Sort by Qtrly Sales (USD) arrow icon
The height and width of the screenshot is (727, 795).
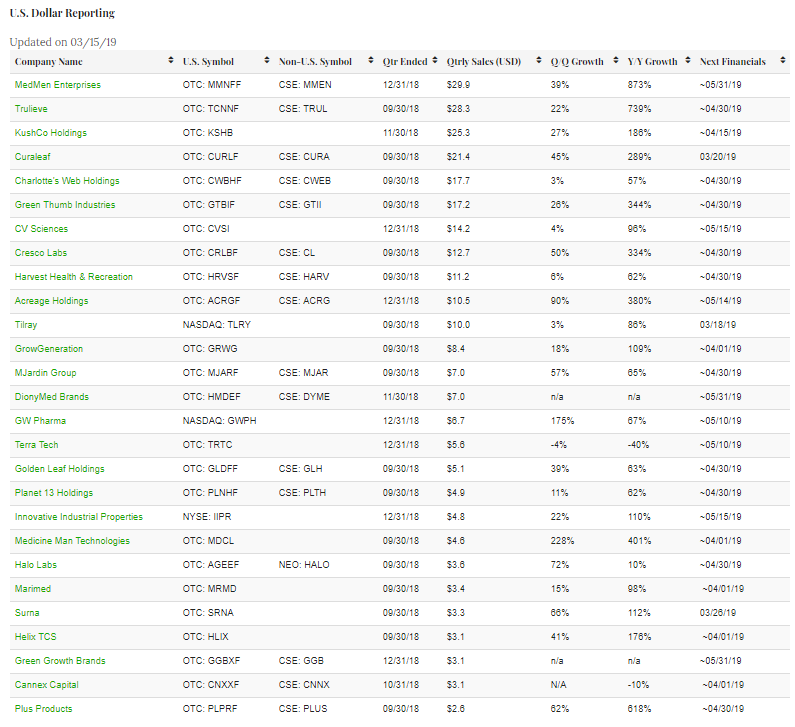tap(538, 62)
